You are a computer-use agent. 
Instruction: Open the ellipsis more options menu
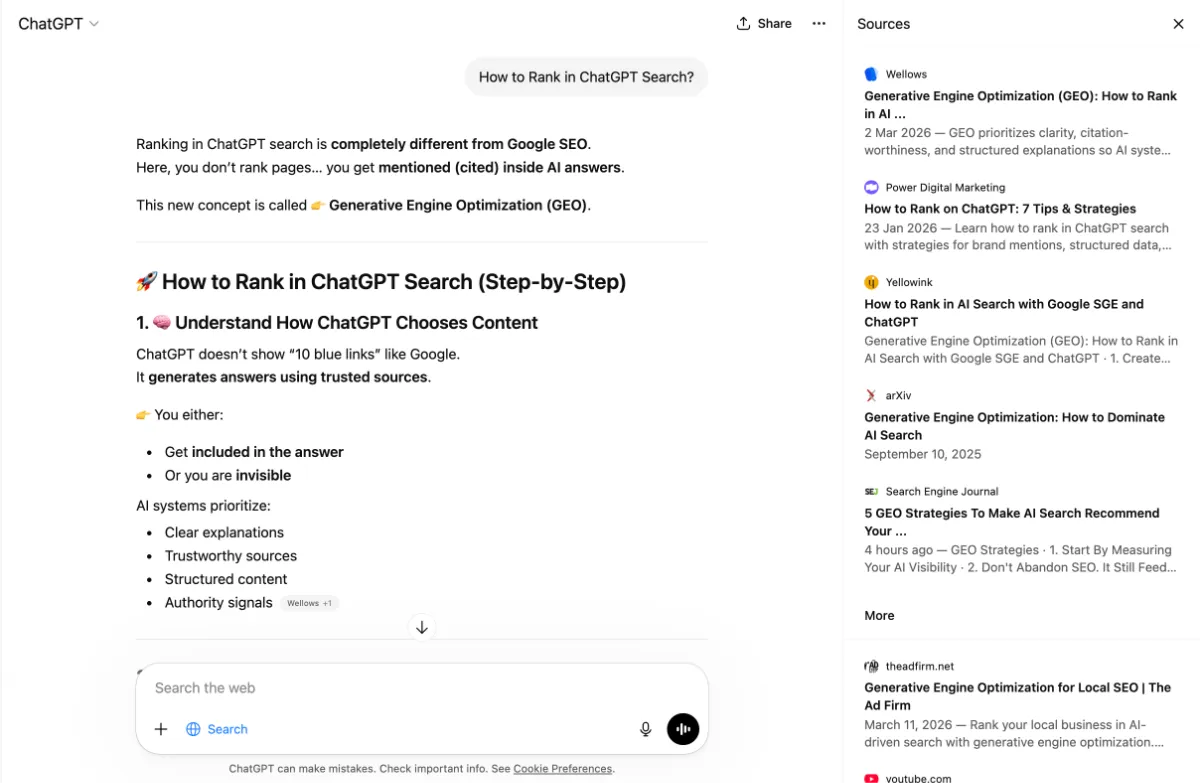[x=819, y=23]
